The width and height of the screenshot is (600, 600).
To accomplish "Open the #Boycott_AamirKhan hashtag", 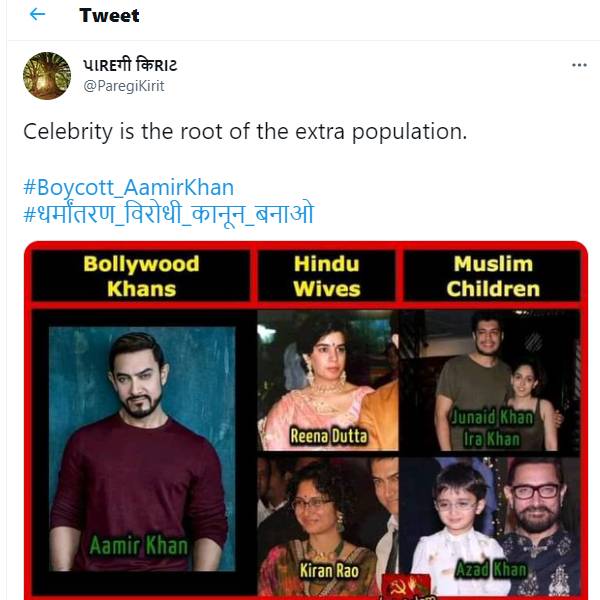I will tap(129, 188).
